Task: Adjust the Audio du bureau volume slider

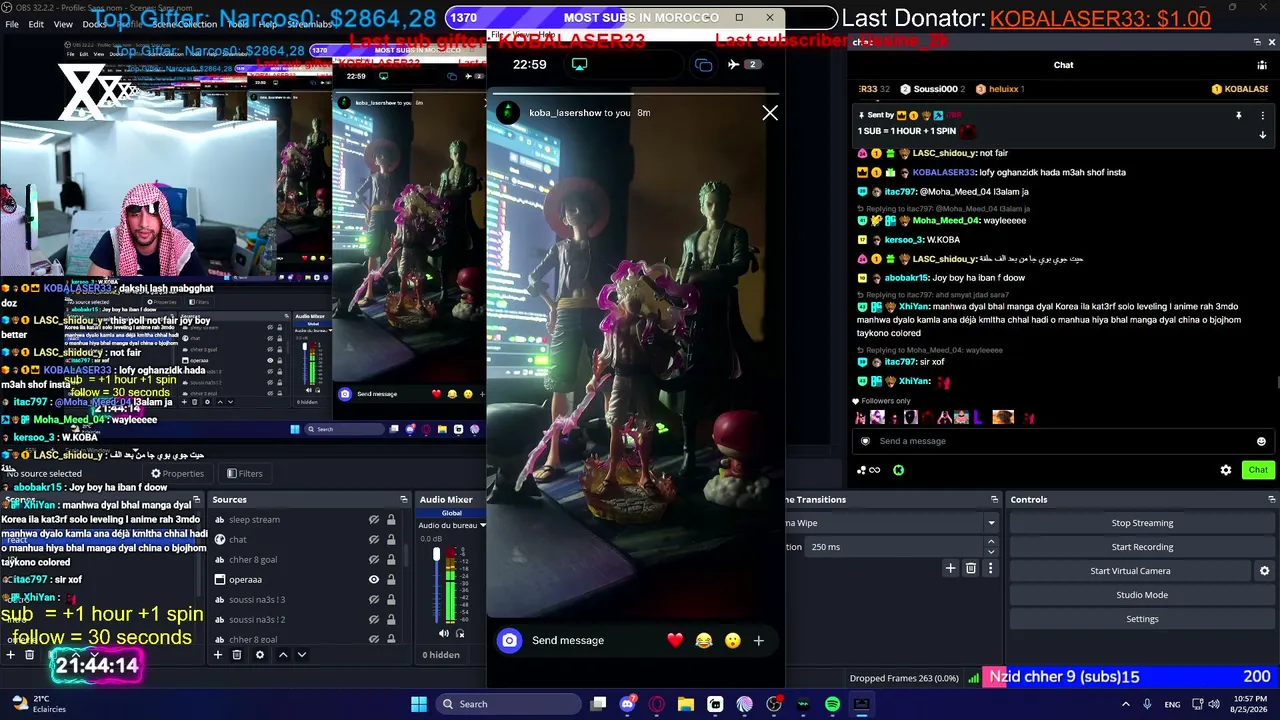Action: click(x=436, y=585)
